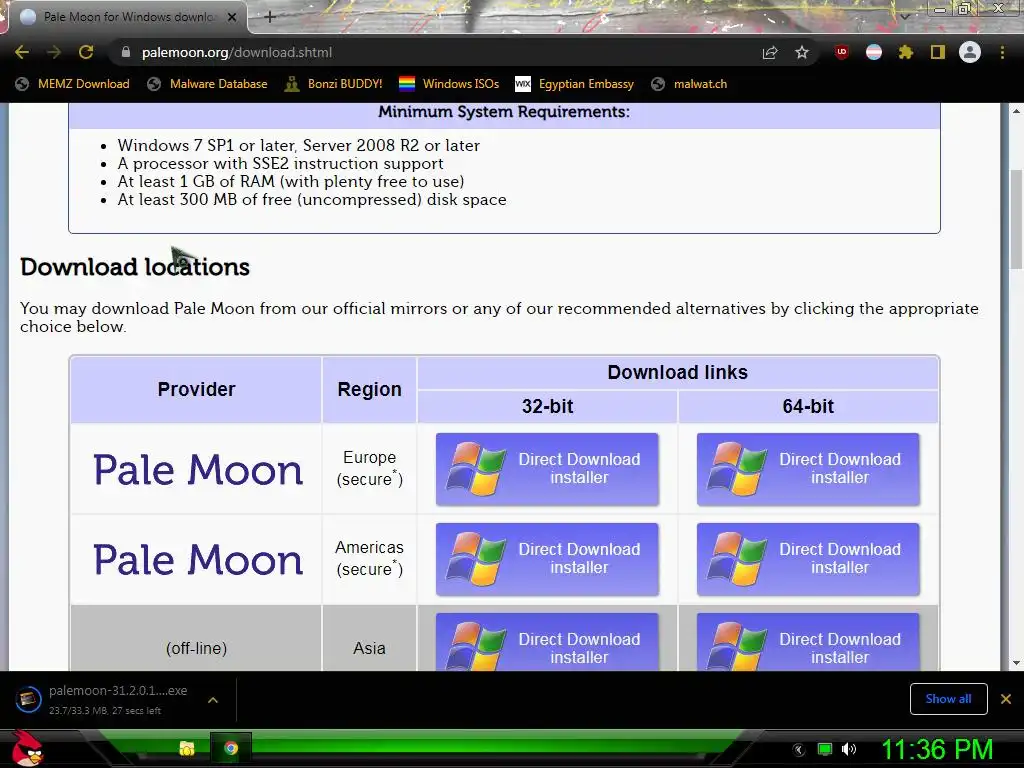This screenshot has width=1024, height=768.
Task: Click the Download locations heading
Action: point(135,266)
